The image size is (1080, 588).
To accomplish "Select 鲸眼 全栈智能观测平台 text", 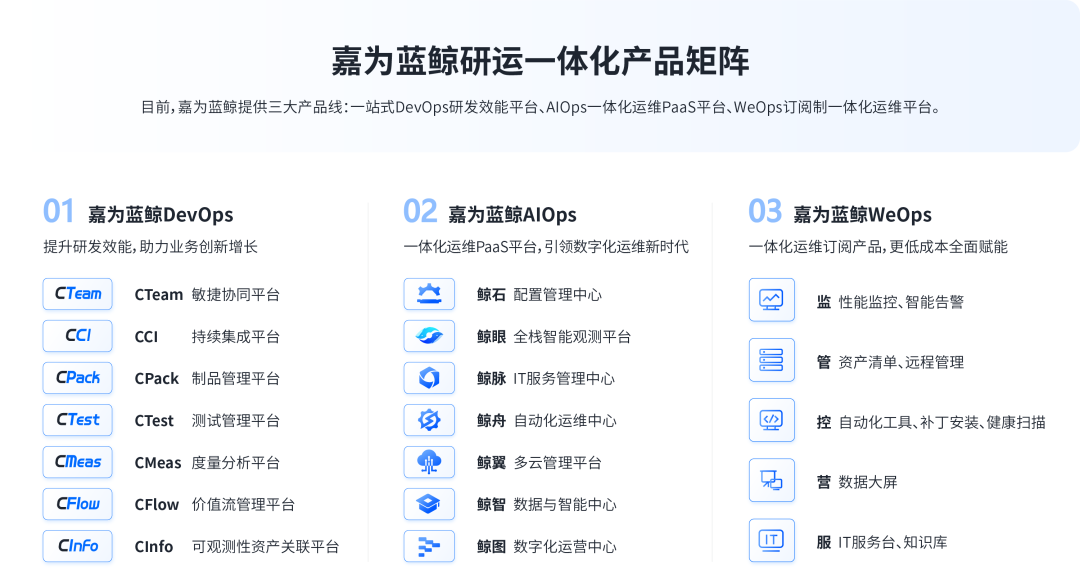I will (x=554, y=337).
